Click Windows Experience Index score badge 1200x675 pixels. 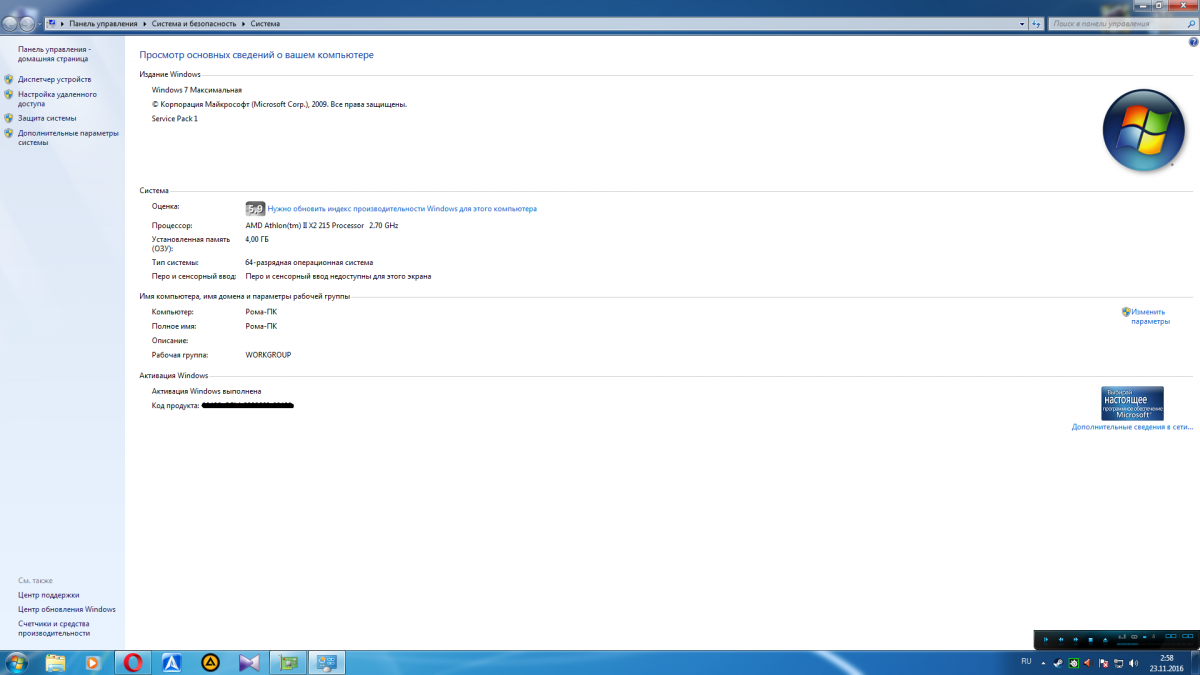click(255, 209)
